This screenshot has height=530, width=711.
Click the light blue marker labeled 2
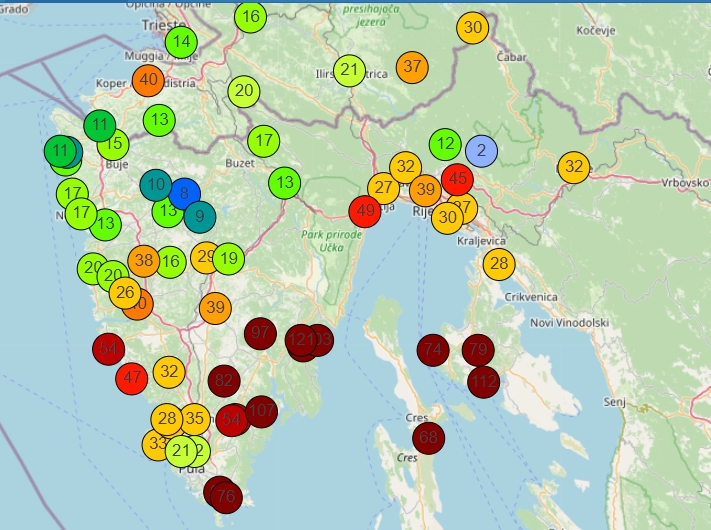coord(481,149)
